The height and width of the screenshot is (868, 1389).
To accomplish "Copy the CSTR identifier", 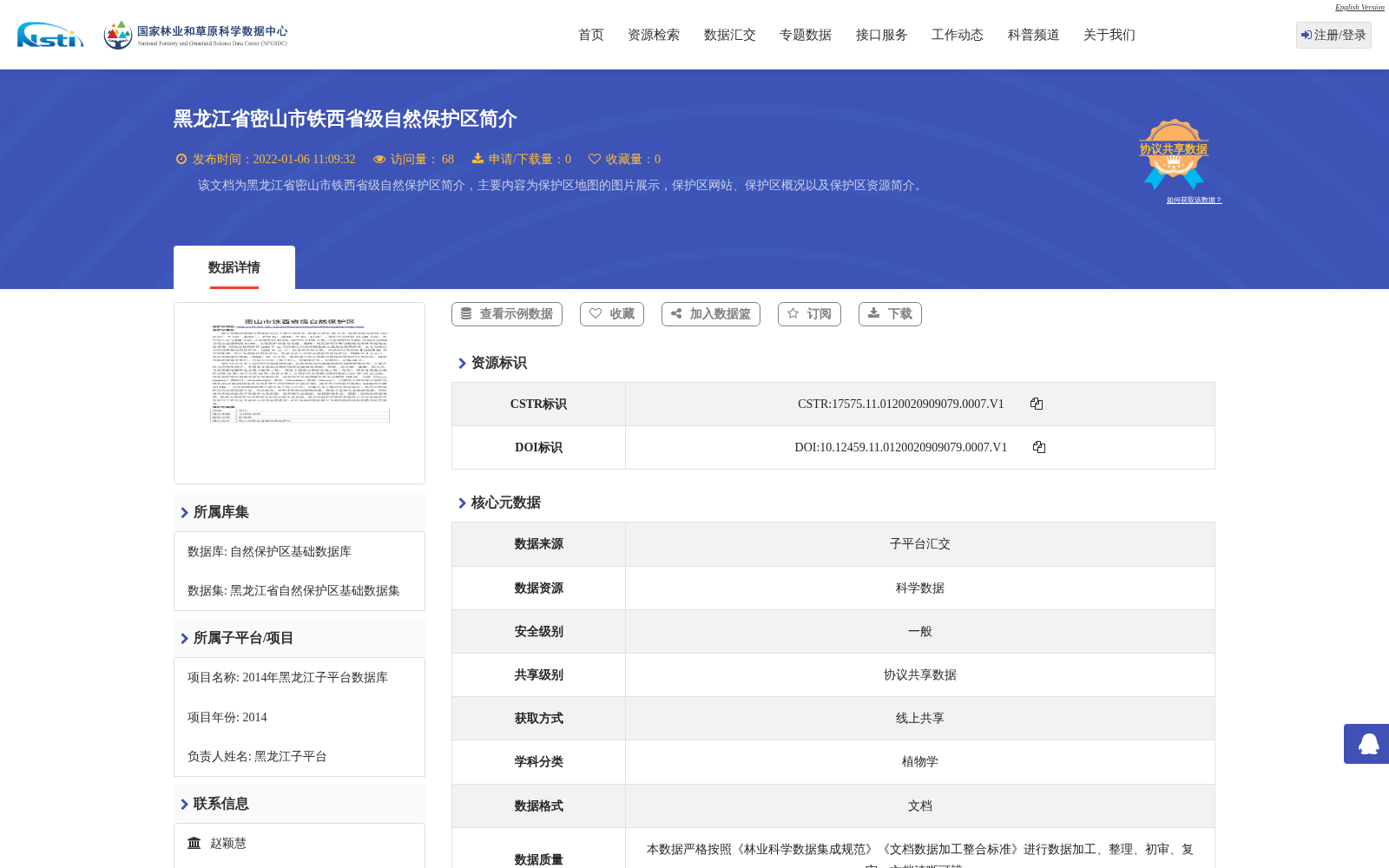I will point(1037,404).
